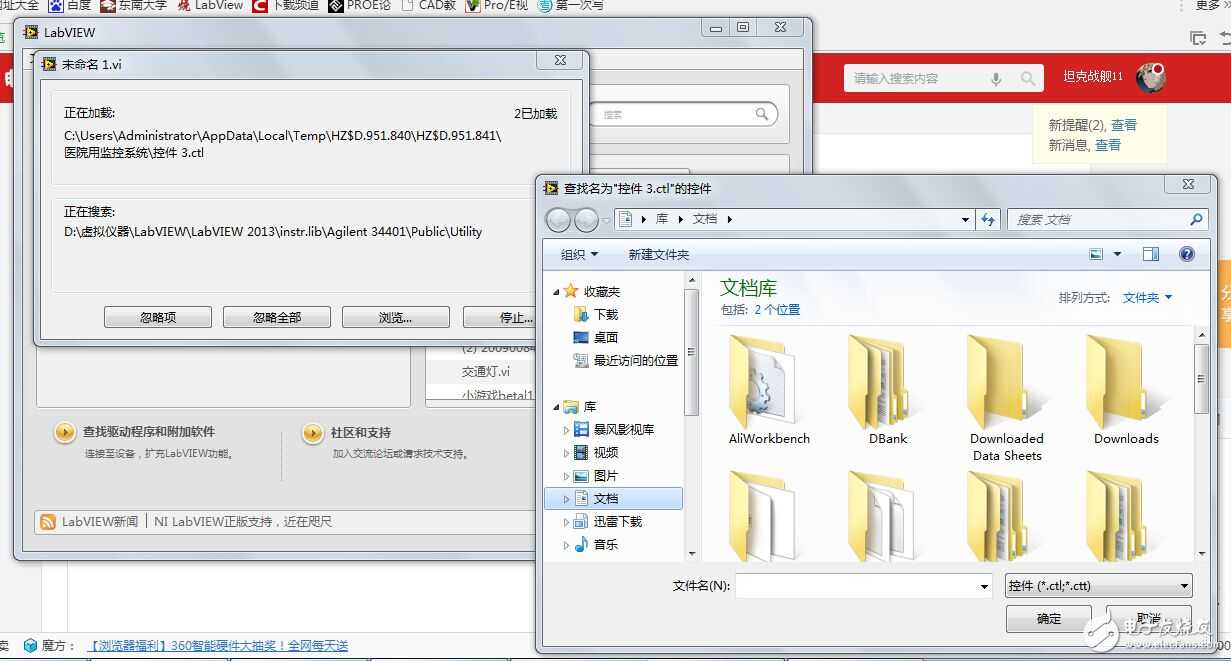Click 查看 next to 新消息
Screen dimensions: 1231x661
coord(1107,145)
